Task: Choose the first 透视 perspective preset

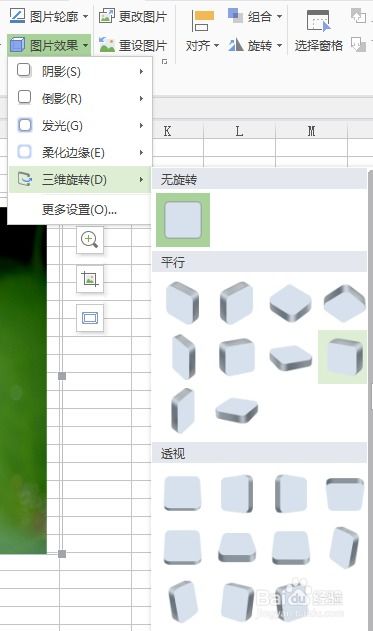Action: pyautogui.click(x=182, y=493)
